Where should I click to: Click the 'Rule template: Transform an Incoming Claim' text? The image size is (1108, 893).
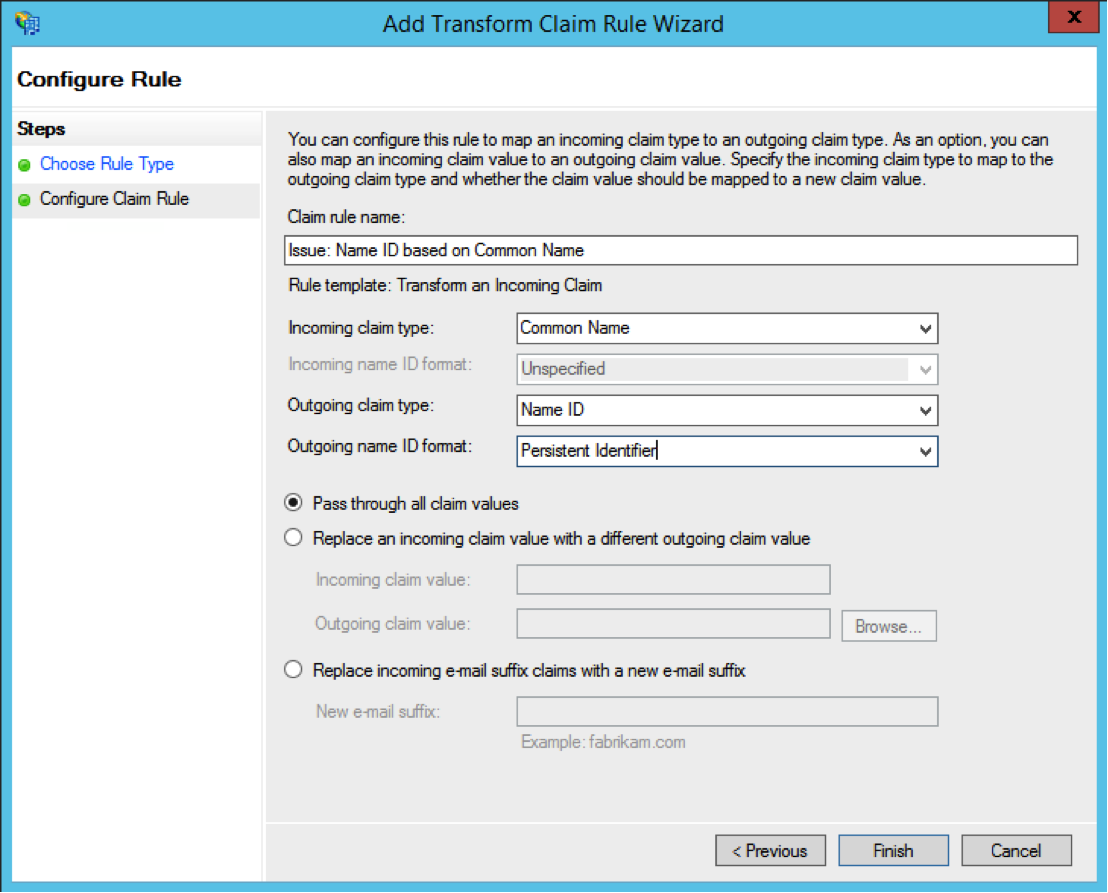tap(445, 285)
